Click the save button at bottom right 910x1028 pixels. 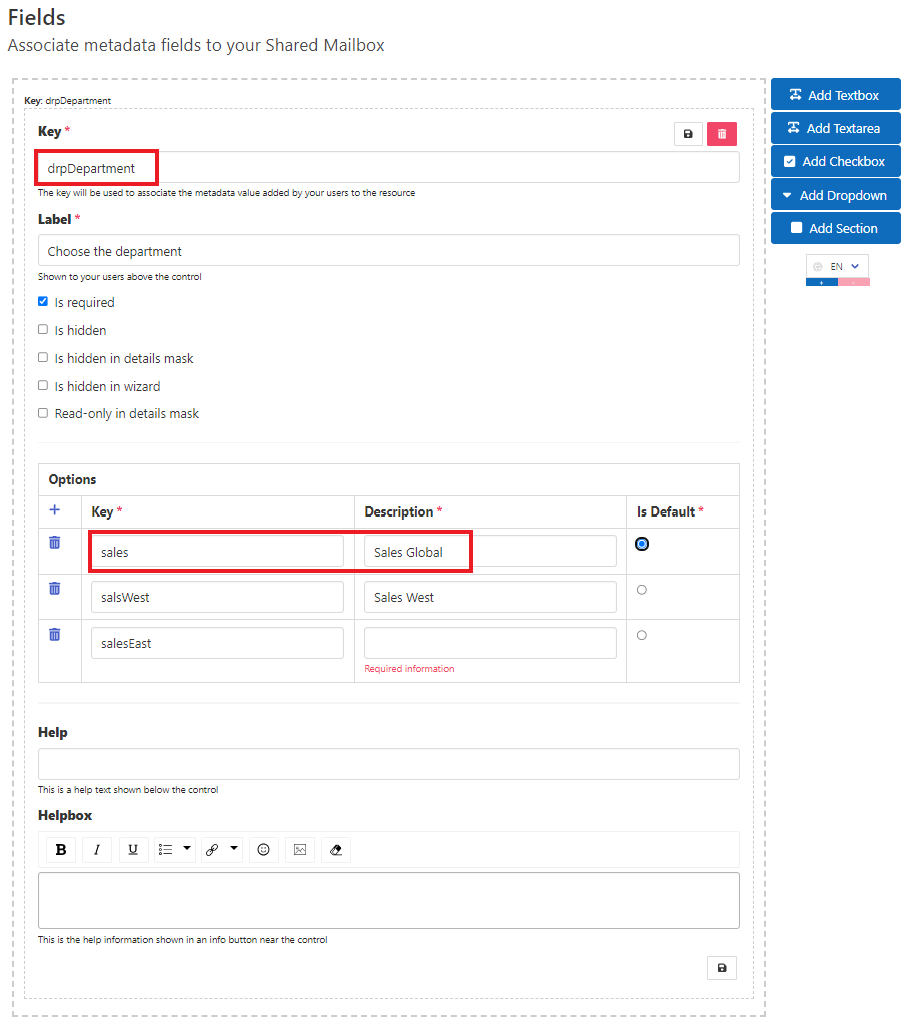coord(721,968)
